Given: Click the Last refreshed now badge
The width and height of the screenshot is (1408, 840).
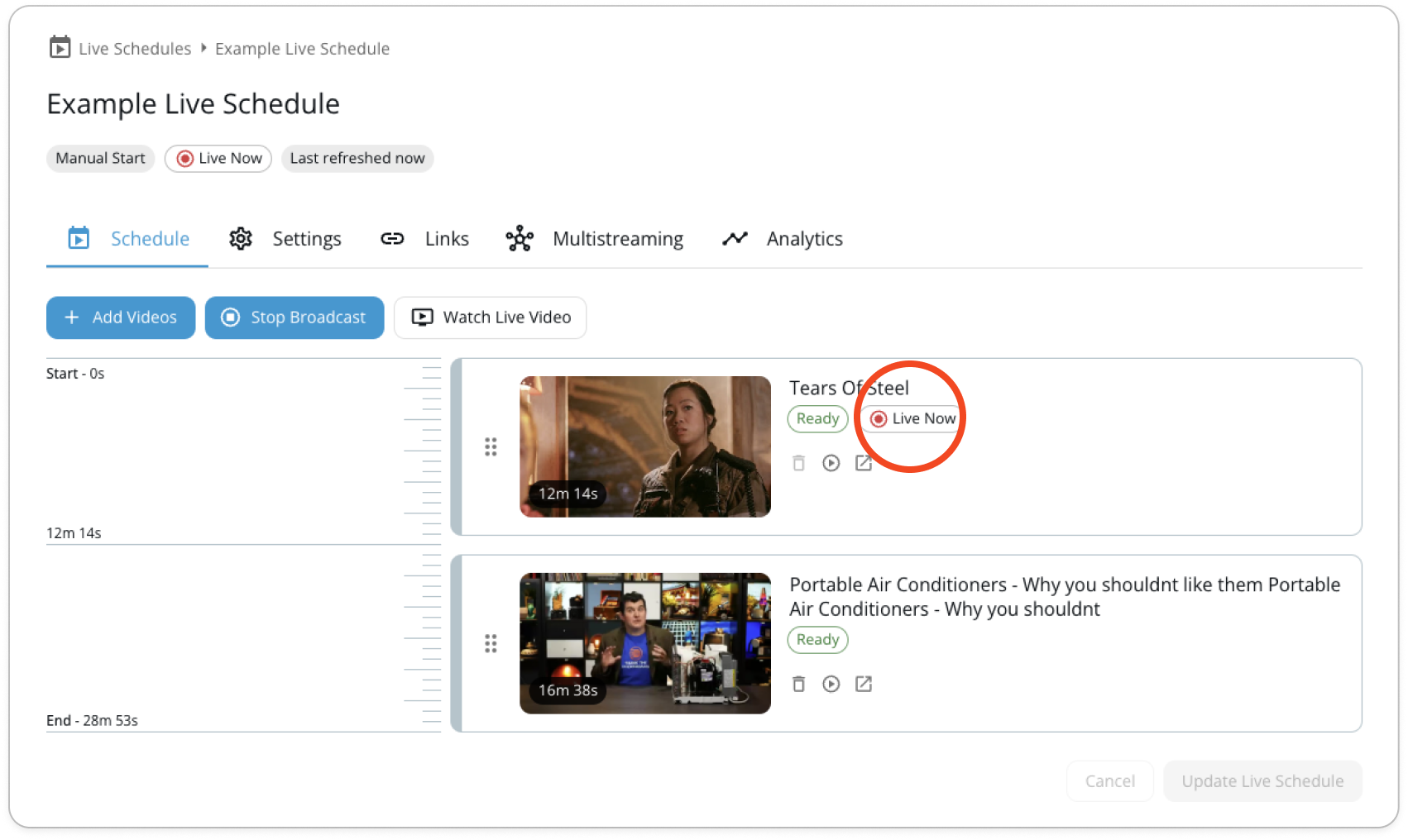Looking at the screenshot, I should (x=357, y=158).
